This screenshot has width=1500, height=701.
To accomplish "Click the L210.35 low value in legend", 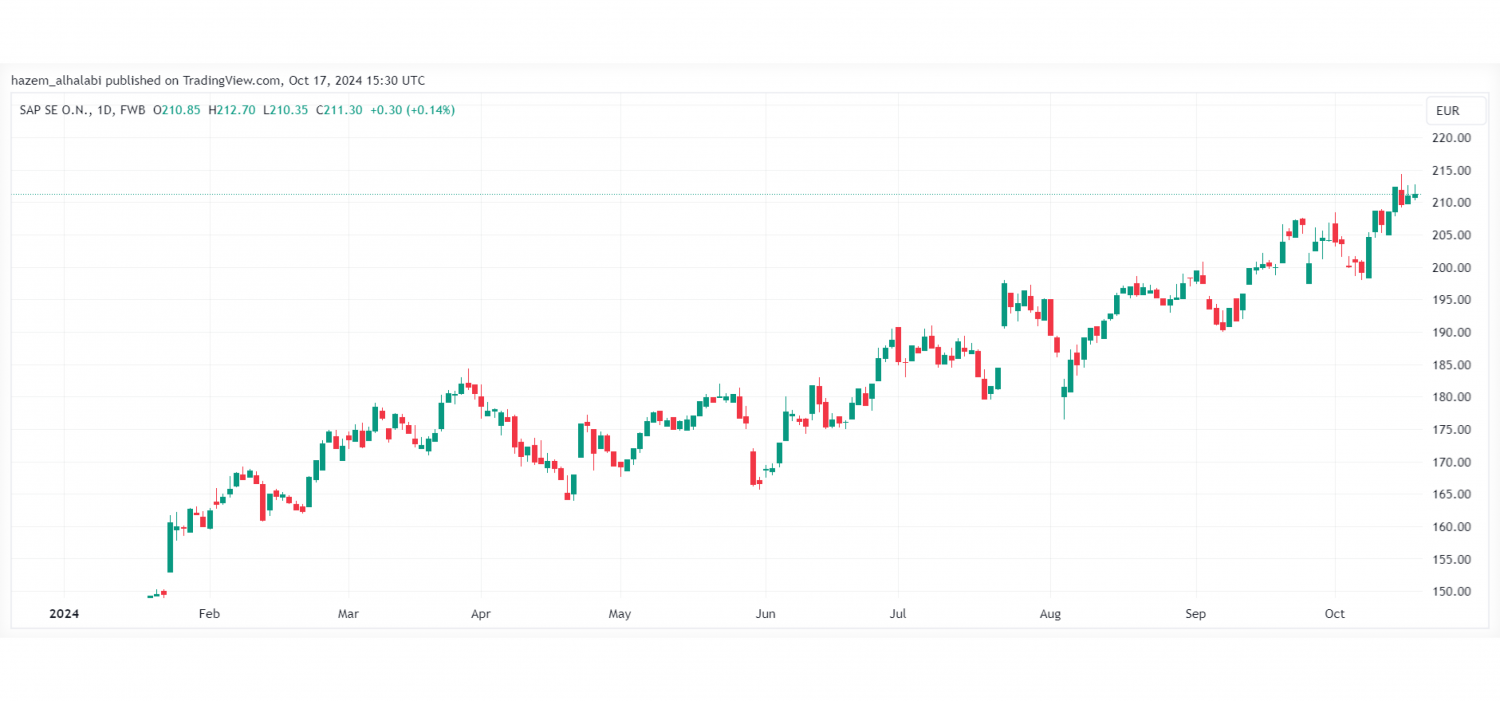I will point(287,110).
